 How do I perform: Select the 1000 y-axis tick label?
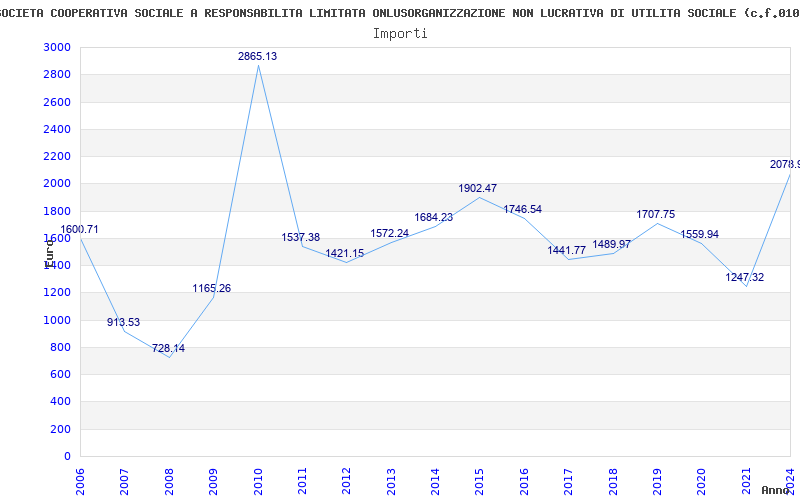[57, 320]
